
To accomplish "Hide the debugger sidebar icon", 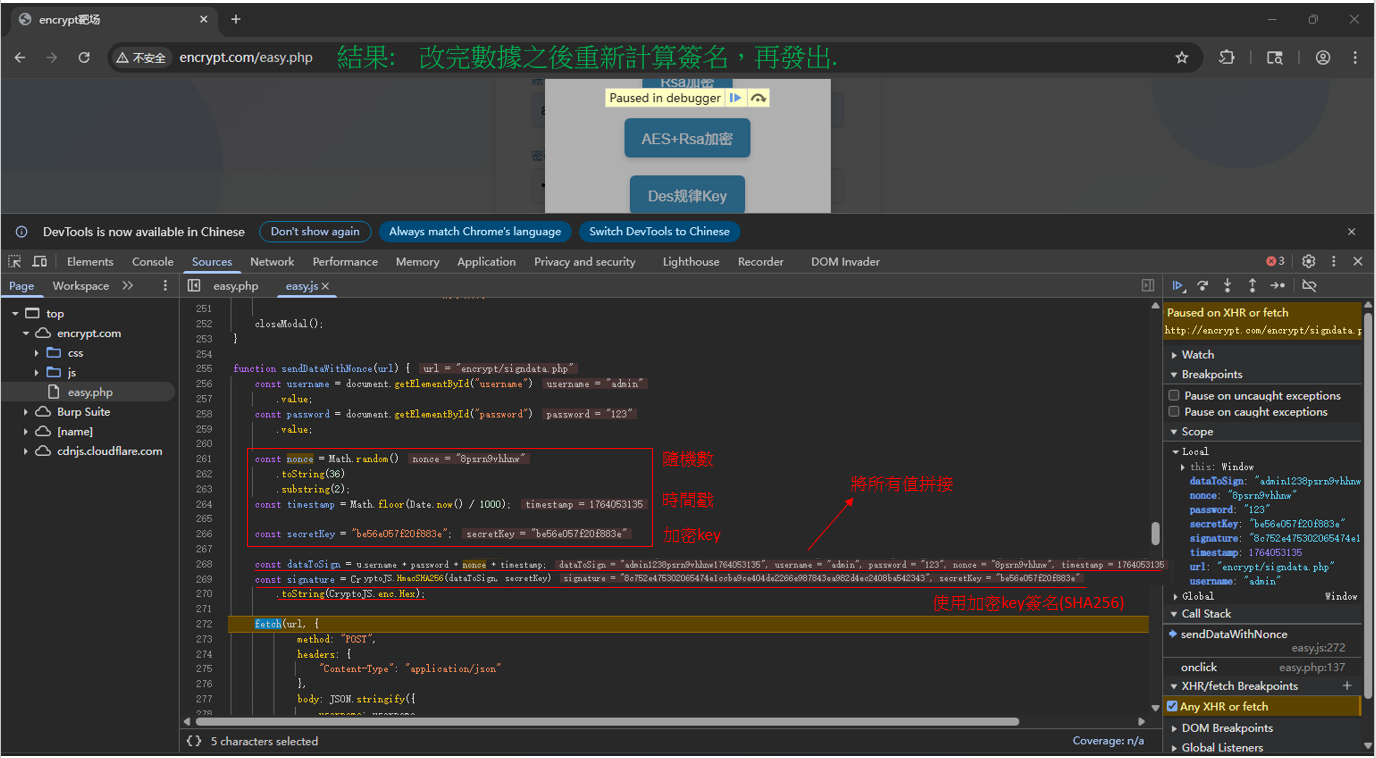I will [x=1148, y=286].
